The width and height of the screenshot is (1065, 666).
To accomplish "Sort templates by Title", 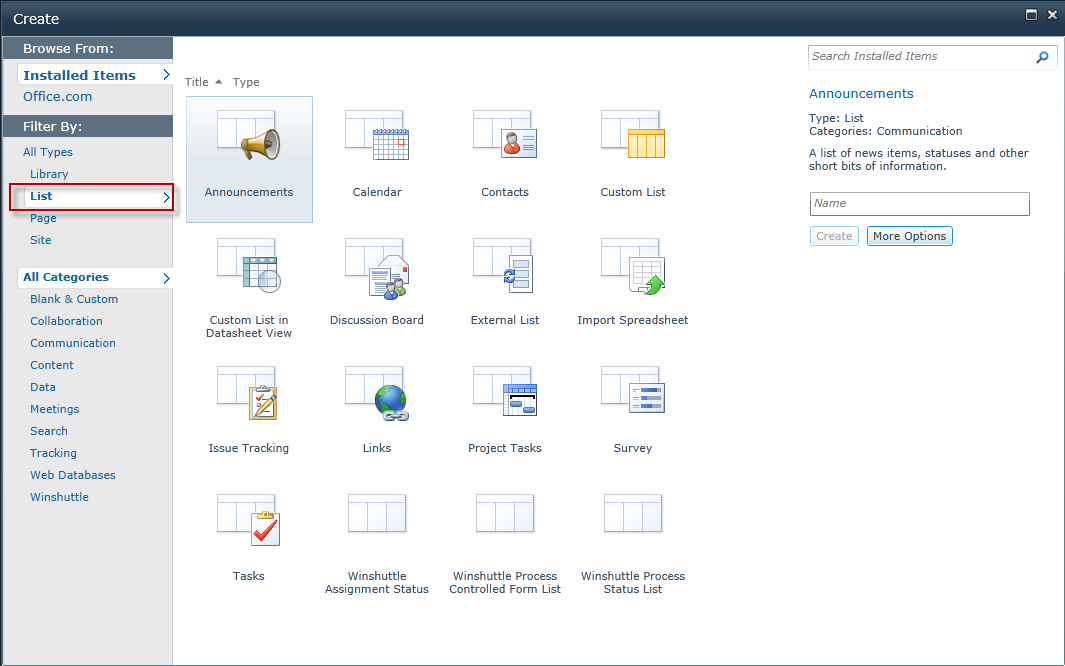I will coord(197,82).
